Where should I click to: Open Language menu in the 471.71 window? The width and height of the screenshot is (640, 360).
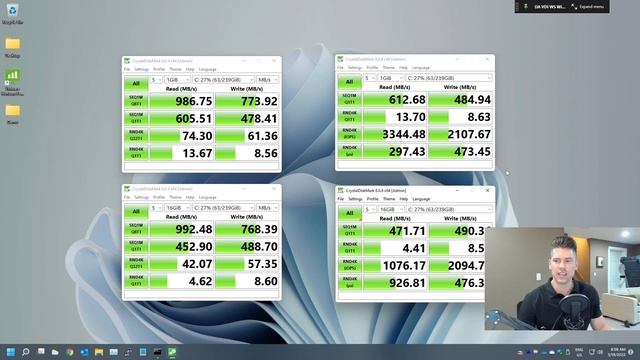click(421, 199)
